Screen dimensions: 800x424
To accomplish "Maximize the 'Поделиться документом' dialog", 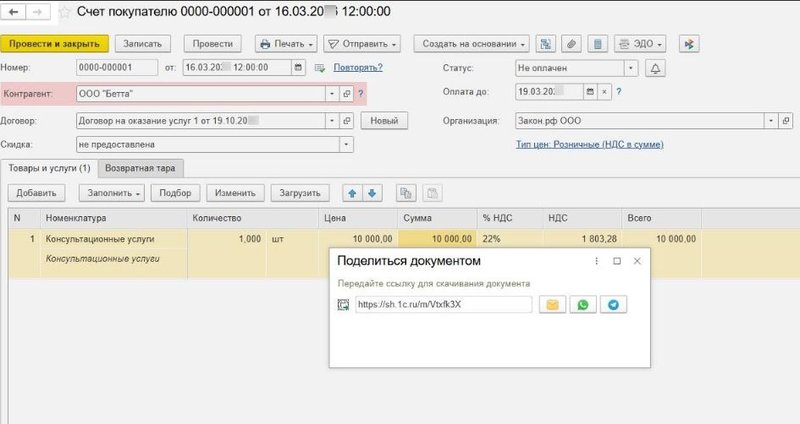I will (617, 261).
